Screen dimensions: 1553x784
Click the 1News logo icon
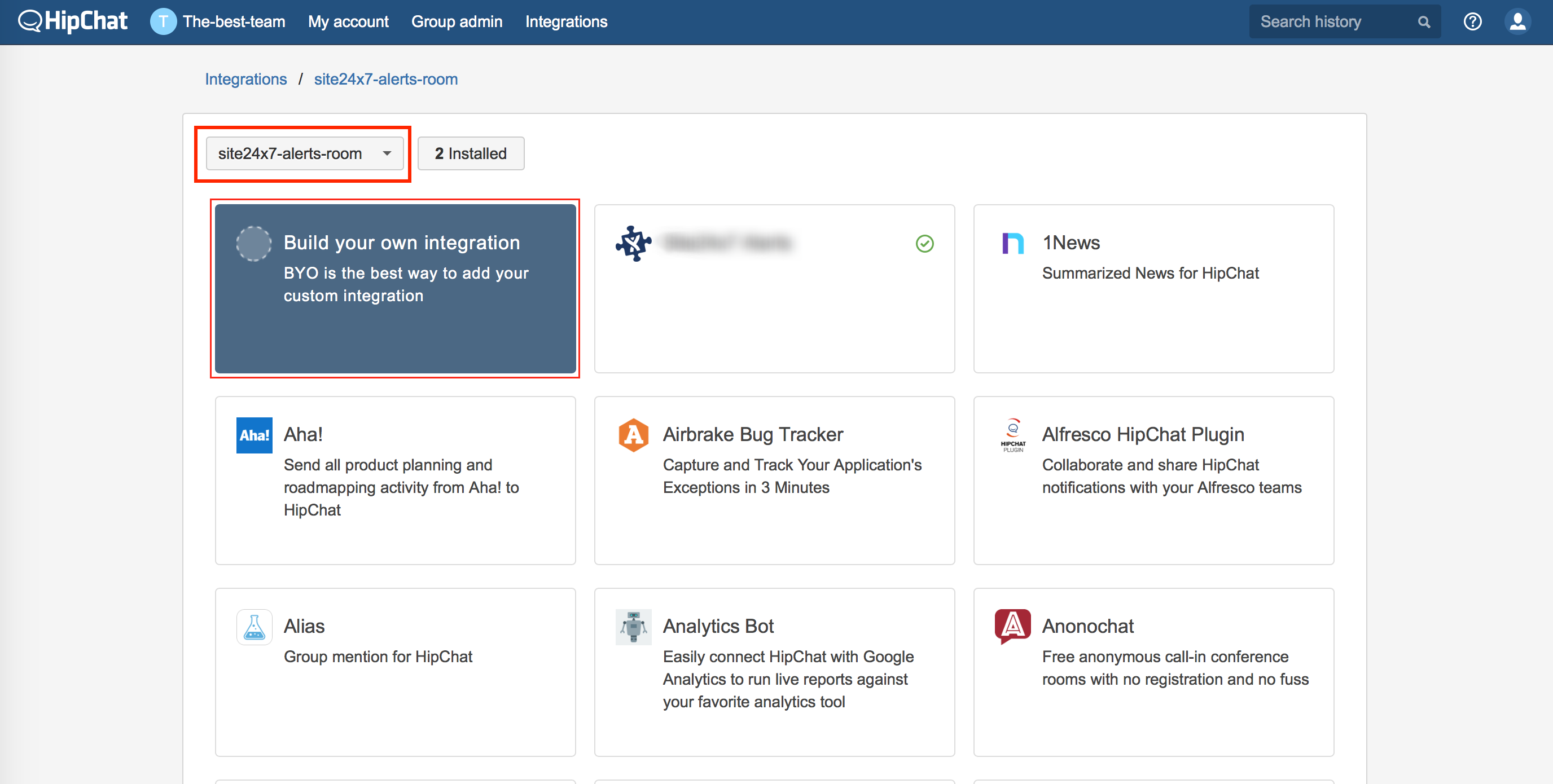(x=1012, y=244)
